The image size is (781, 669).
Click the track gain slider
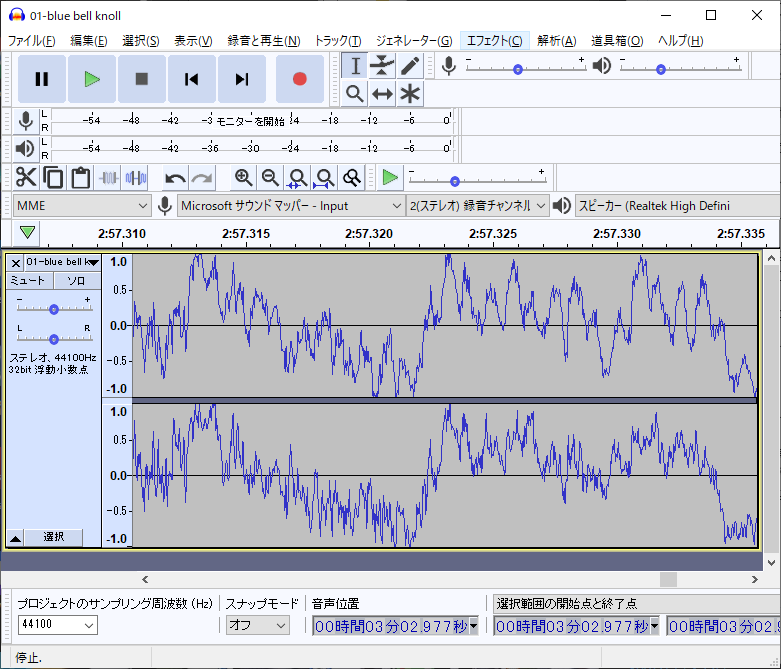[54, 308]
